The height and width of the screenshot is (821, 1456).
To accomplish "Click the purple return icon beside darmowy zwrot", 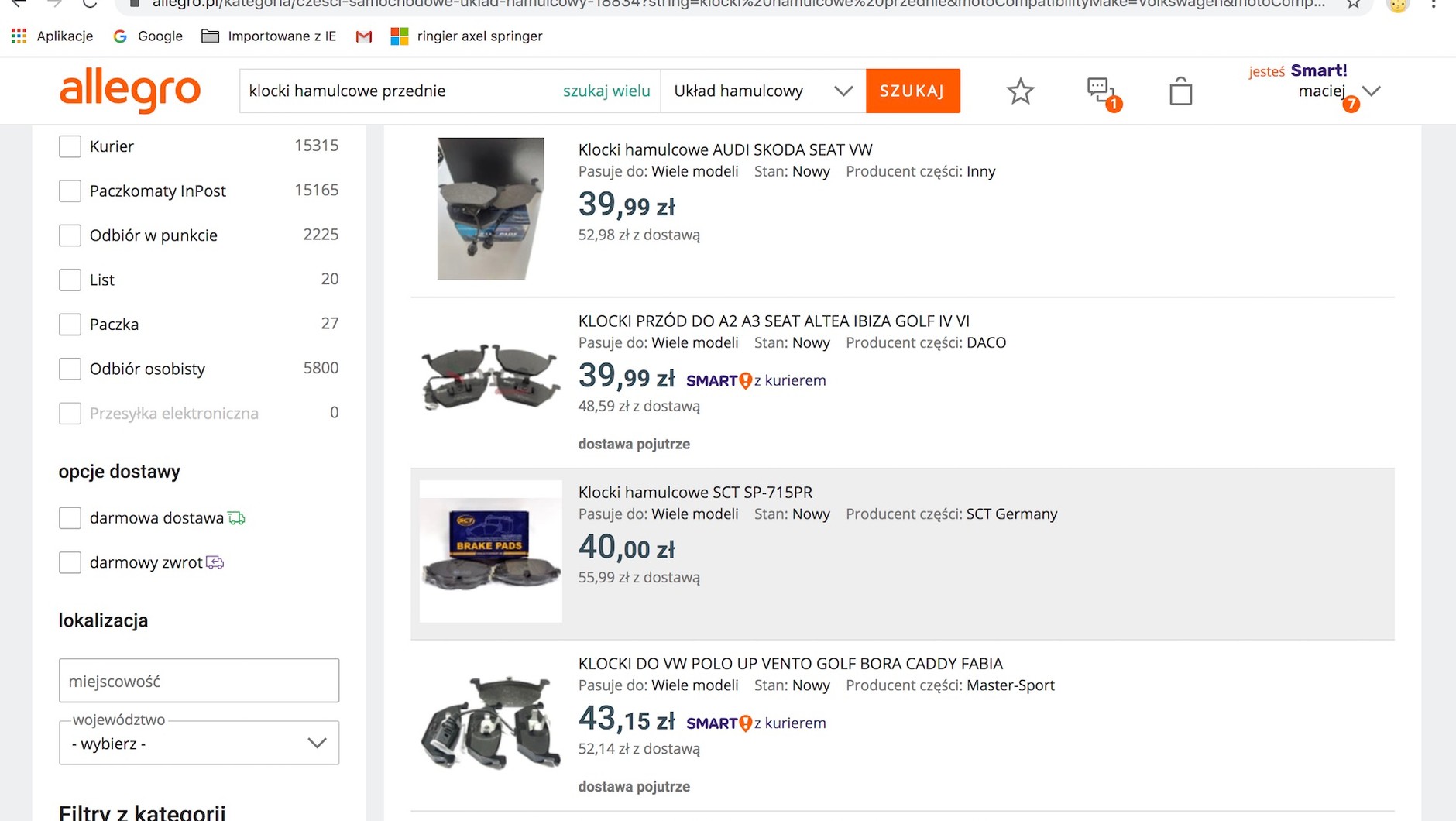I will pos(215,562).
